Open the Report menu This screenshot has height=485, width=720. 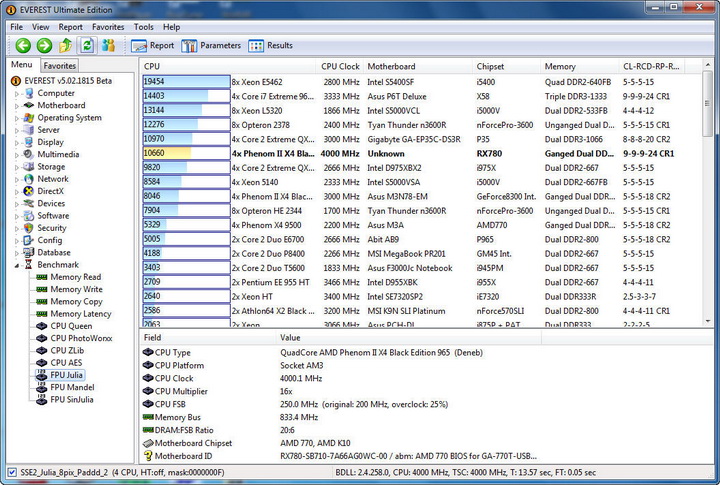[x=70, y=27]
